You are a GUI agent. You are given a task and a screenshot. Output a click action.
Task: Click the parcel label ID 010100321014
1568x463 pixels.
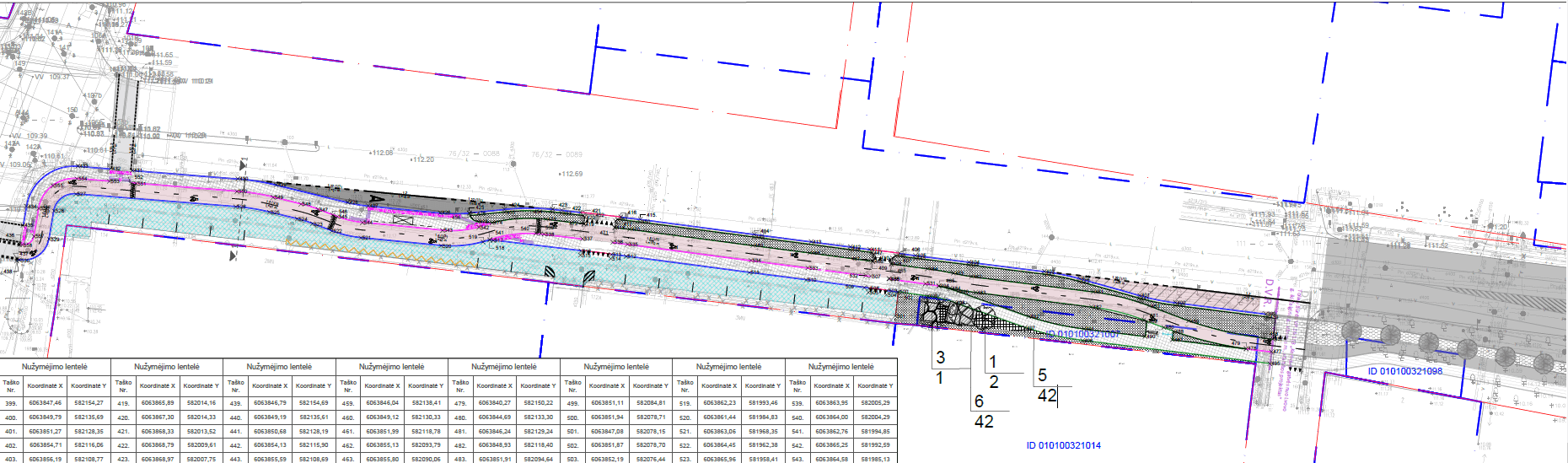pyautogui.click(x=1063, y=445)
